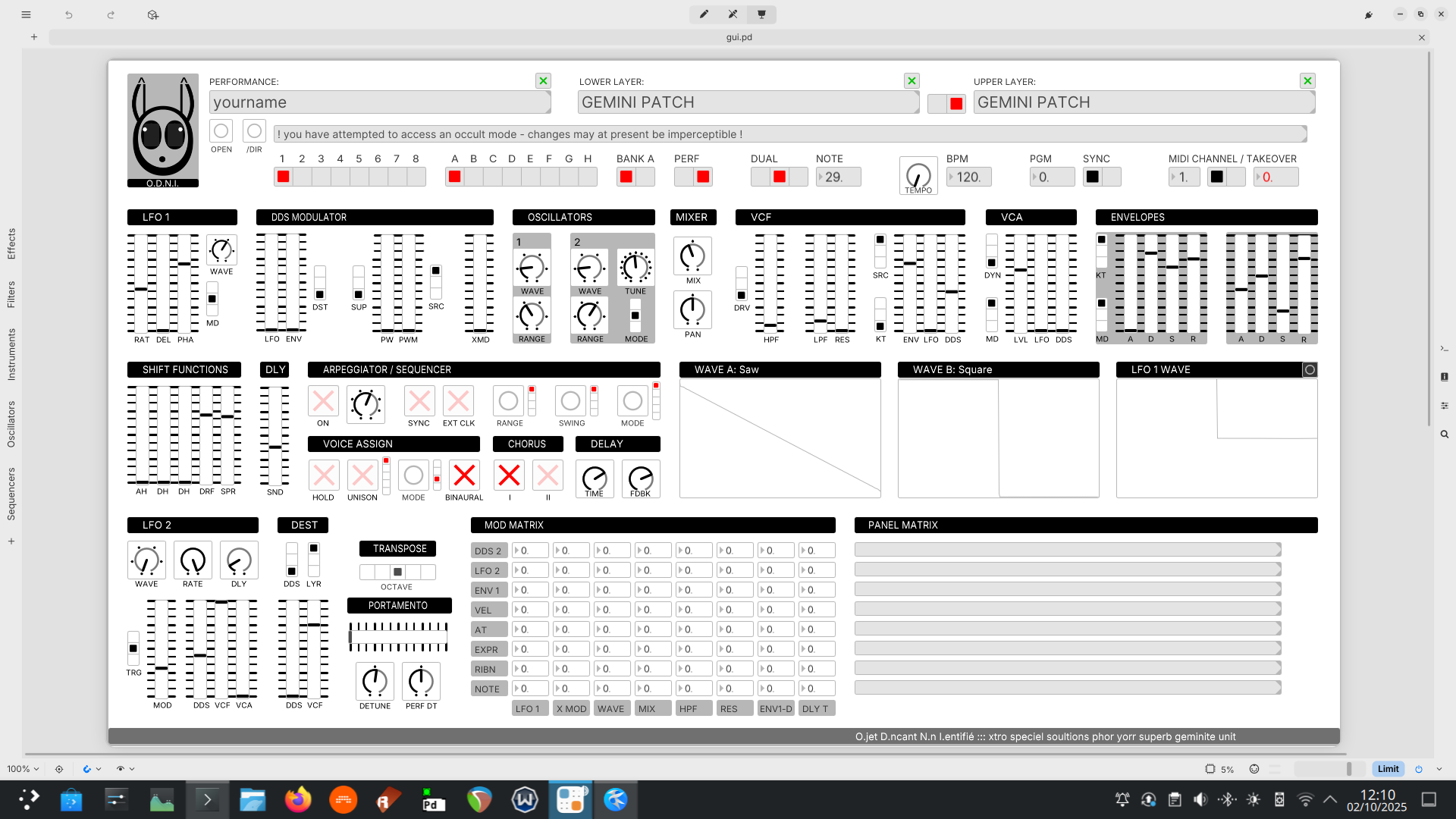Open the search panel magnifier icon

point(1445,435)
